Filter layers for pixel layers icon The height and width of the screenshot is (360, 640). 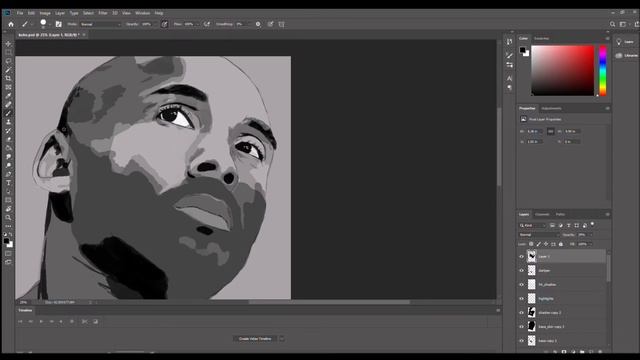(x=552, y=225)
